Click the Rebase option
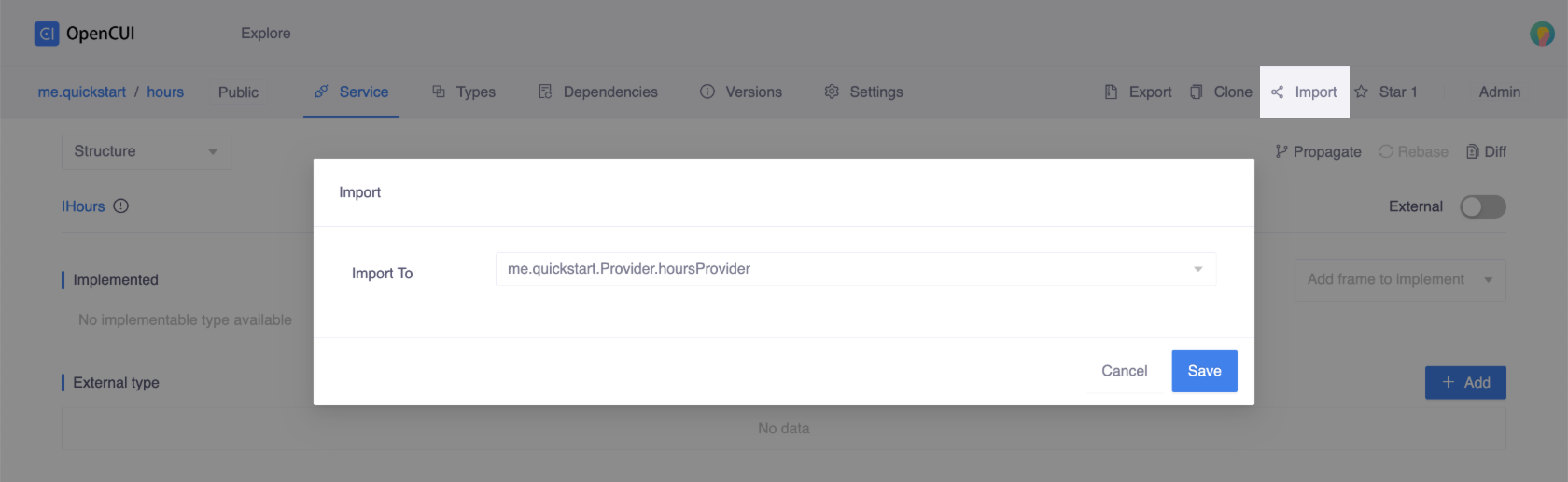Viewport: 1568px width, 482px height. [x=1414, y=151]
